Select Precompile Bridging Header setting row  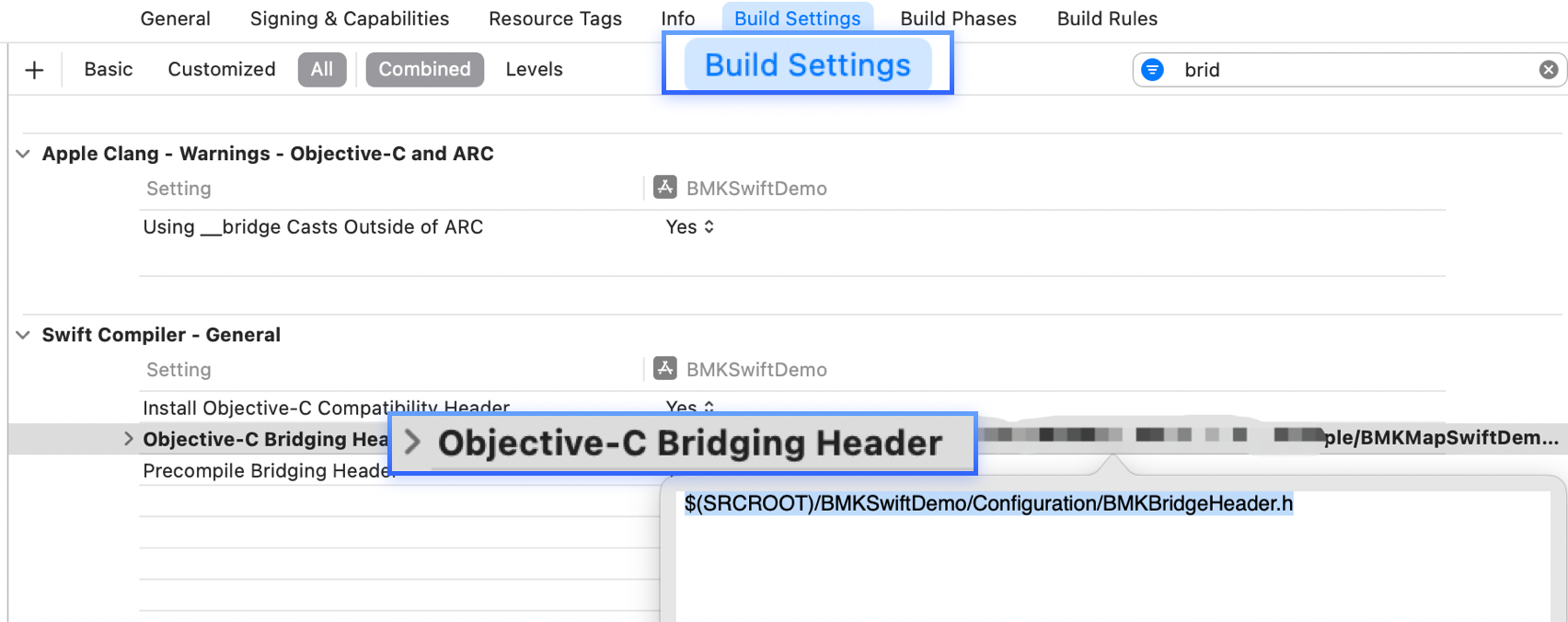pyautogui.click(x=266, y=471)
